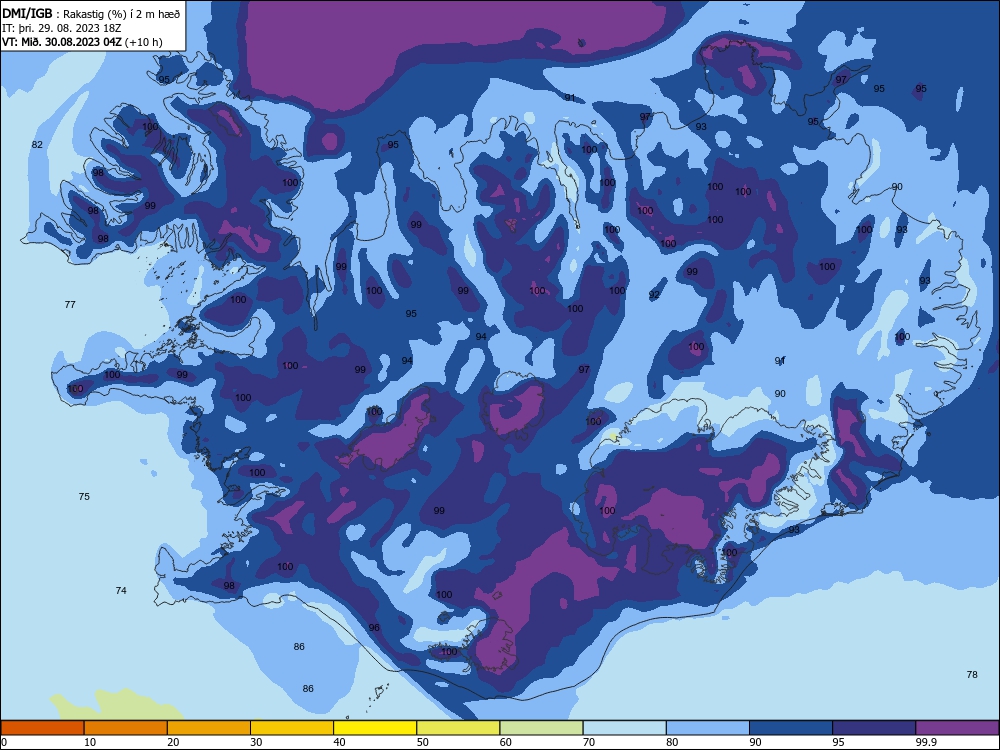Click the '96' humidity value on the south coast
The image size is (1000, 750).
click(x=374, y=628)
